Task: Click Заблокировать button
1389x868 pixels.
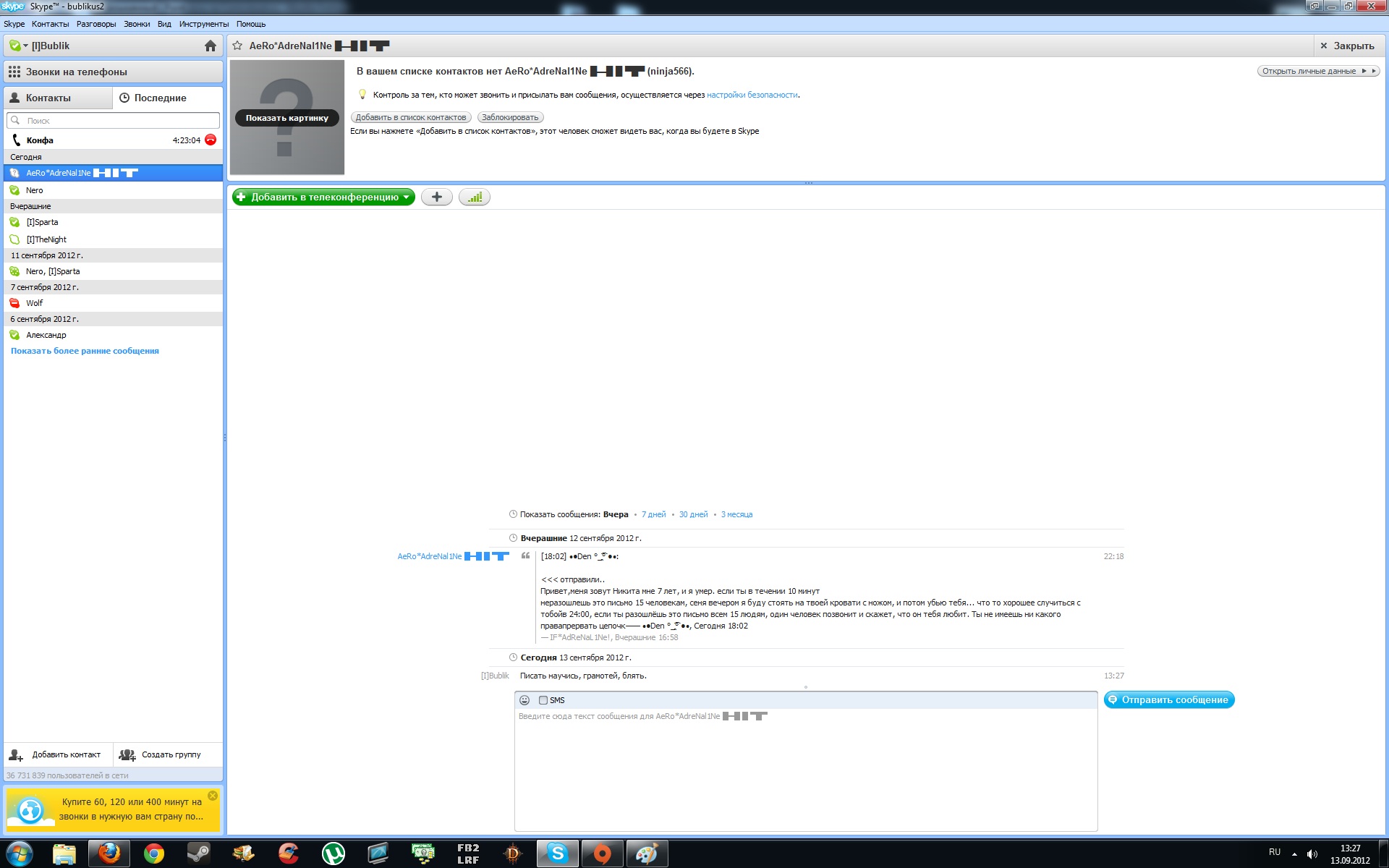Action: pos(510,117)
